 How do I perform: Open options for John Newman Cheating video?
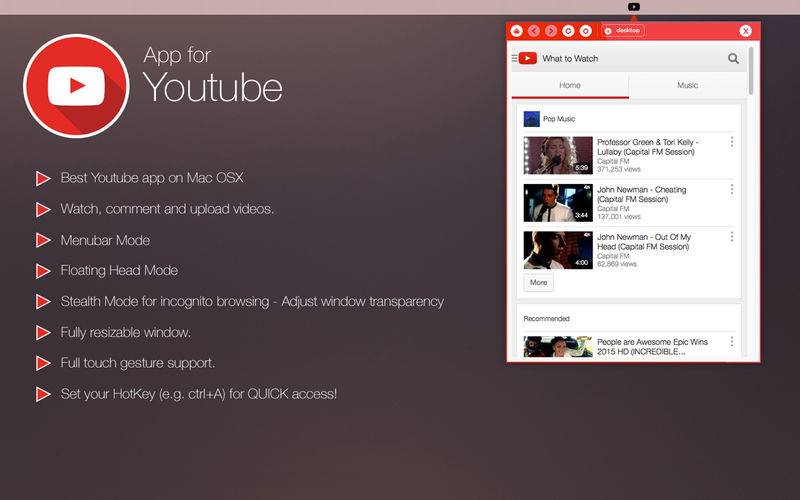(x=732, y=189)
